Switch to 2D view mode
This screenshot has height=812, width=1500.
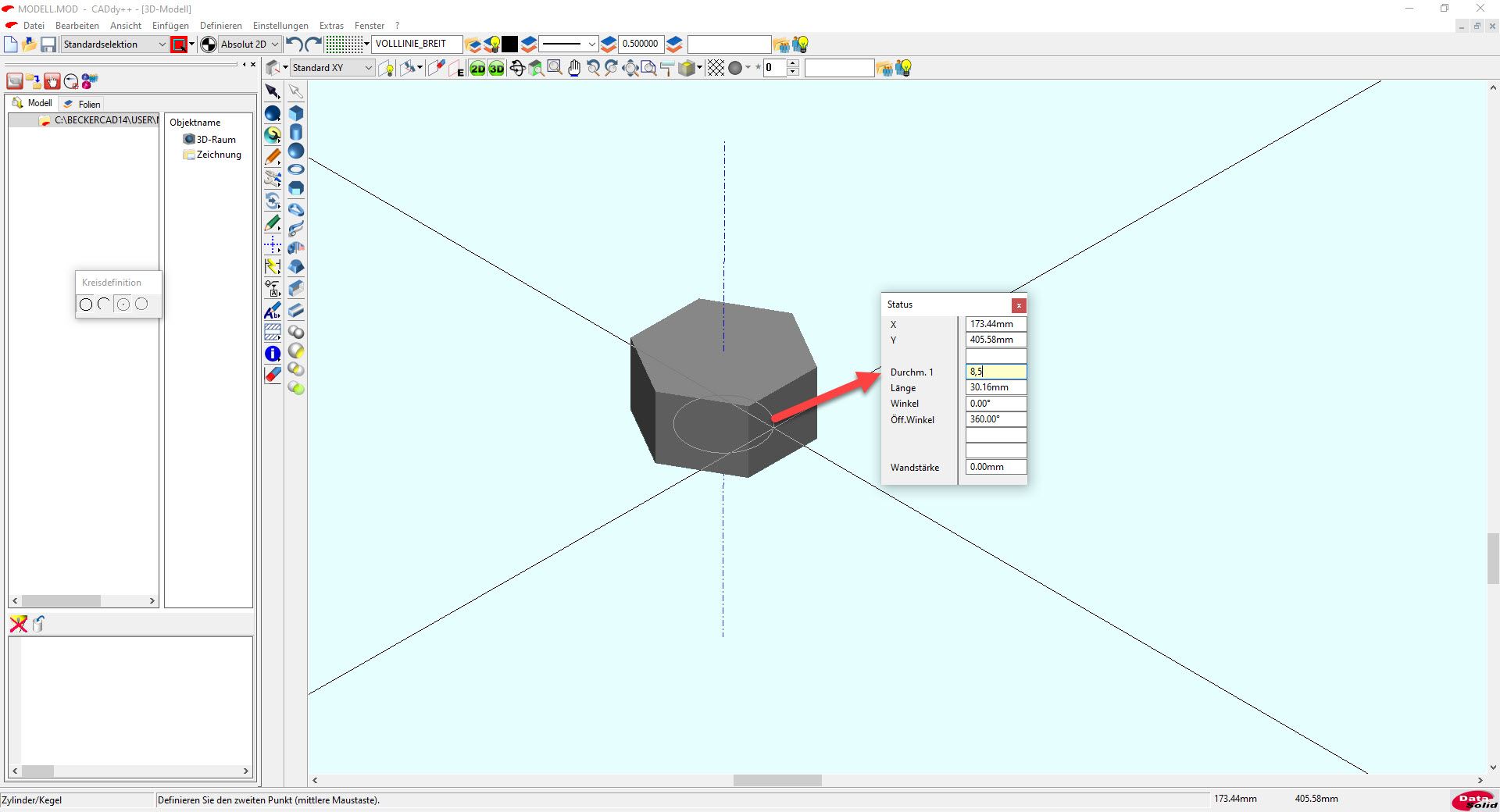tap(477, 69)
